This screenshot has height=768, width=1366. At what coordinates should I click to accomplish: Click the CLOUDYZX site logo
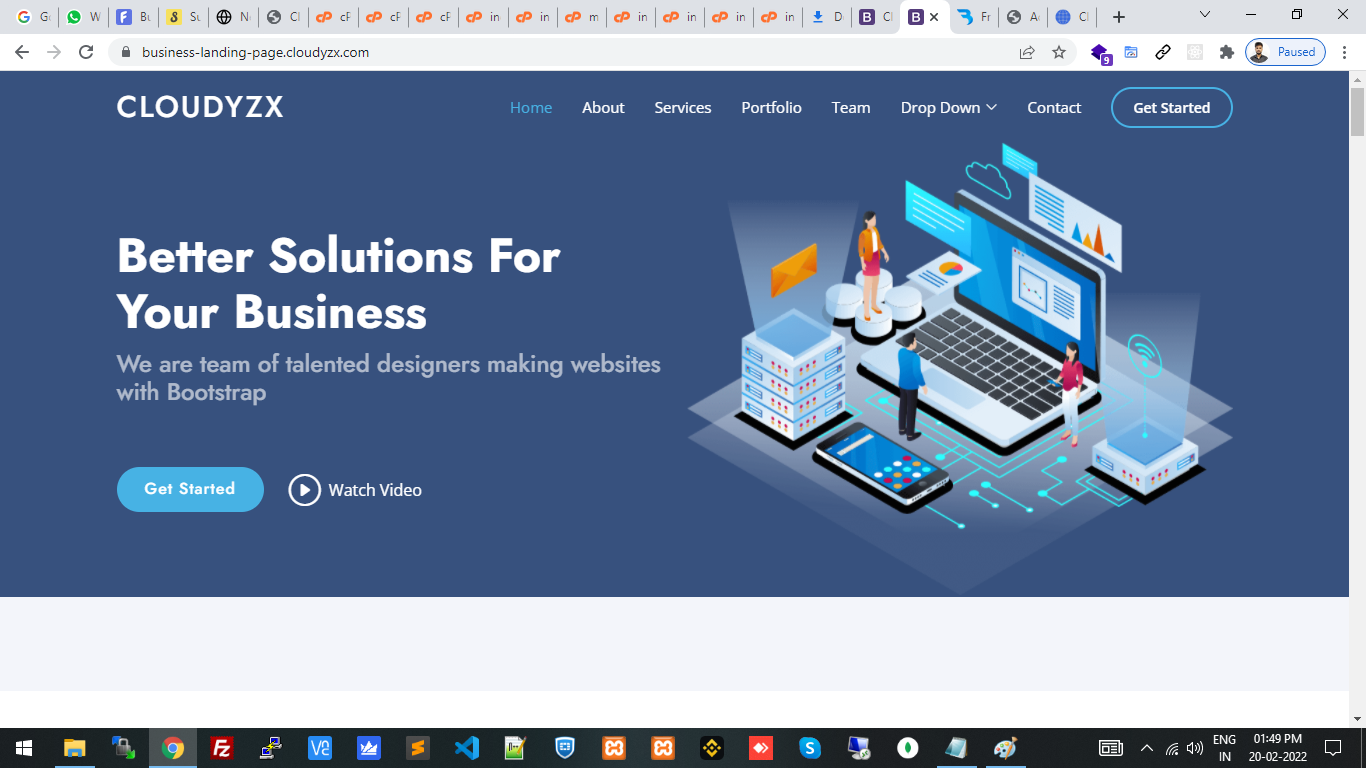click(x=200, y=107)
